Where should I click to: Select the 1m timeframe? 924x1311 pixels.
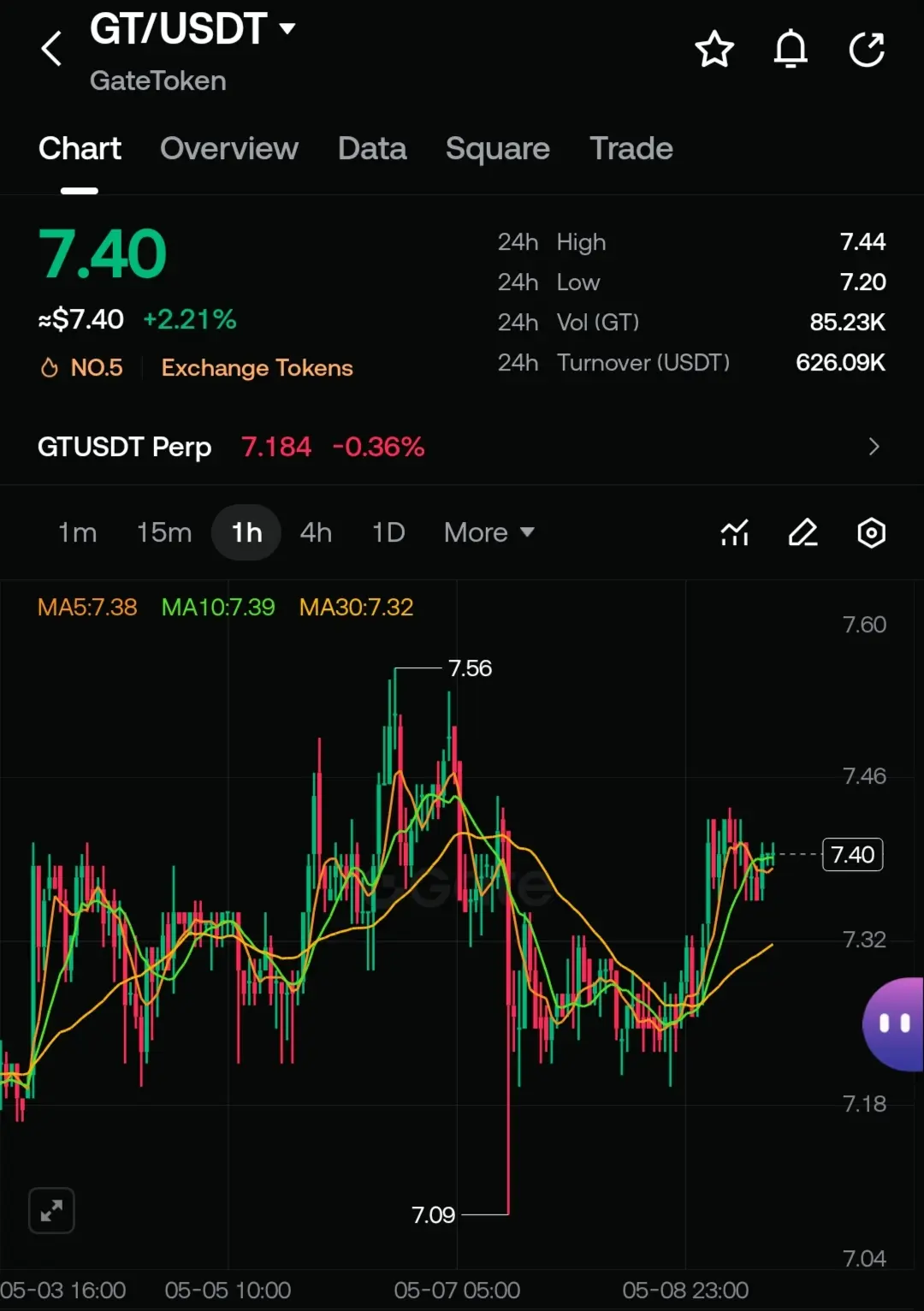[x=77, y=532]
